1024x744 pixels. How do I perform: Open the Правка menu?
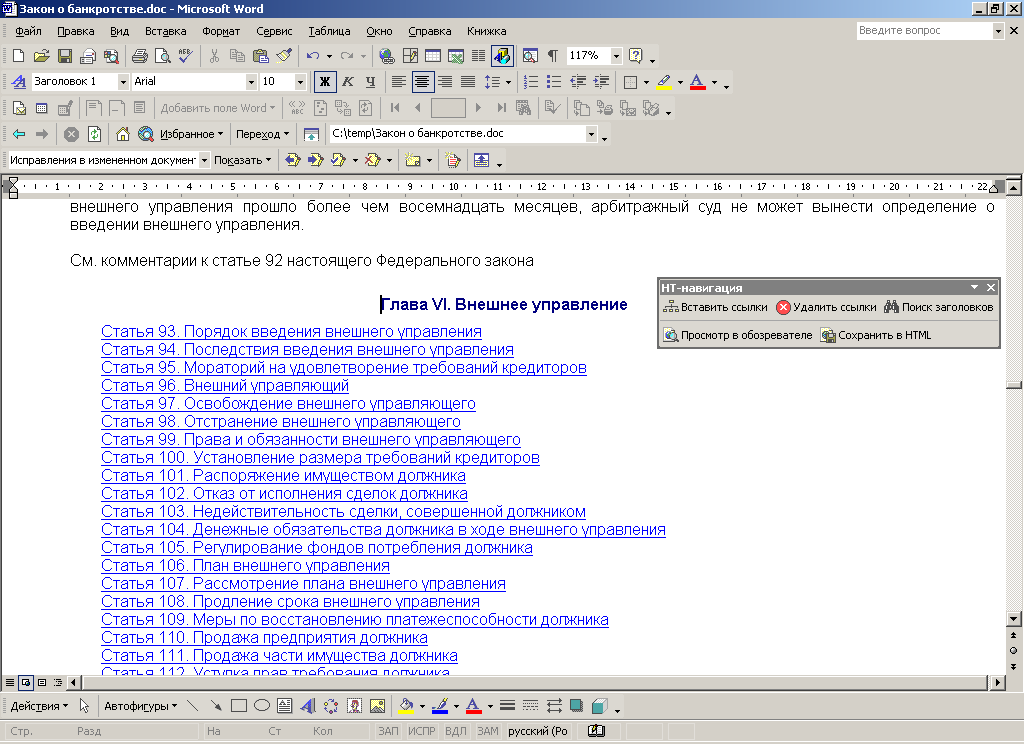(76, 31)
